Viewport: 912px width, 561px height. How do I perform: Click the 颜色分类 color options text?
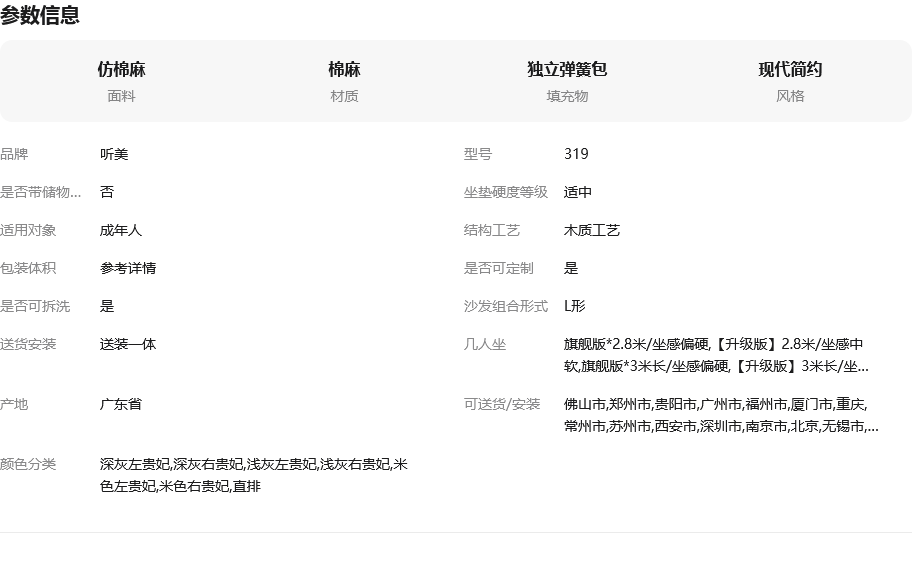(253, 475)
